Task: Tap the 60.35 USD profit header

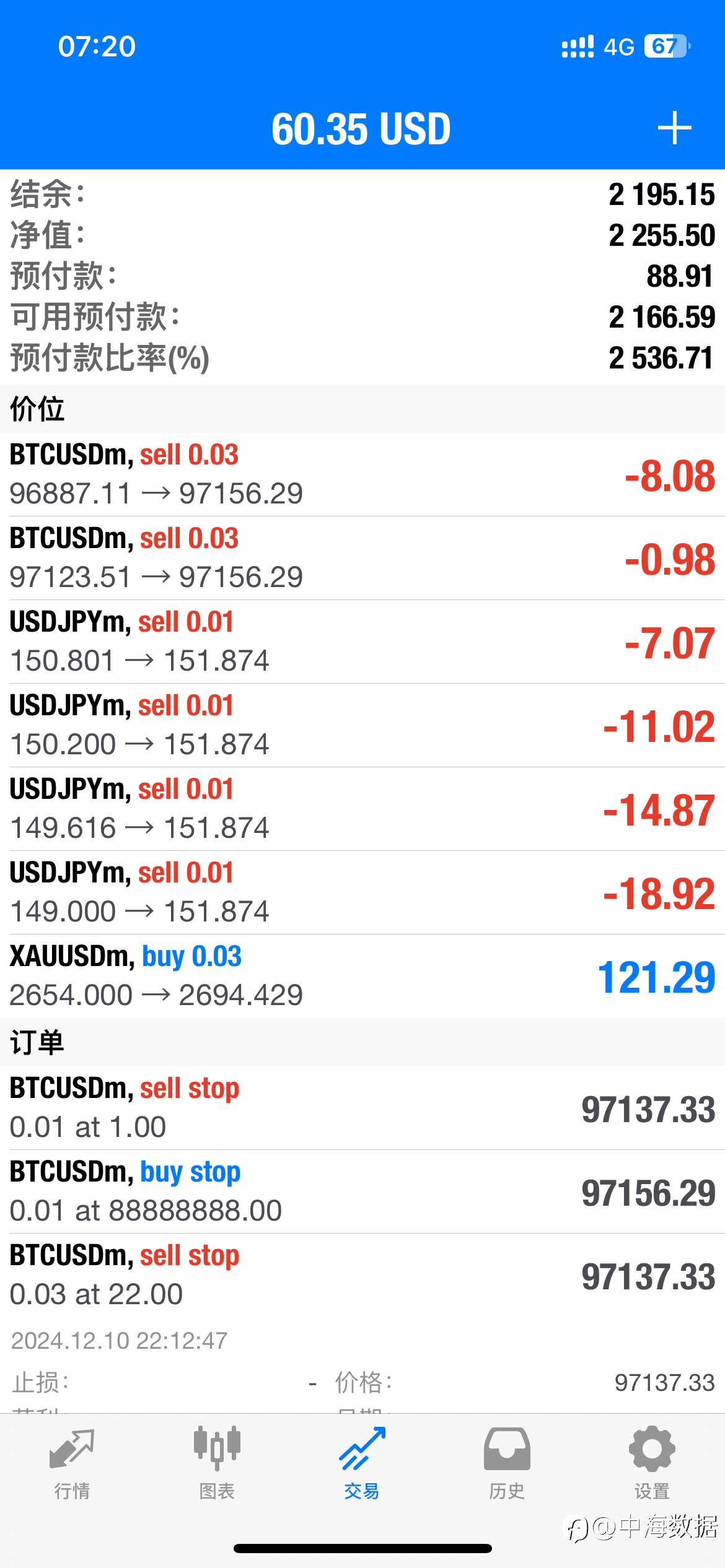Action: coord(361,129)
